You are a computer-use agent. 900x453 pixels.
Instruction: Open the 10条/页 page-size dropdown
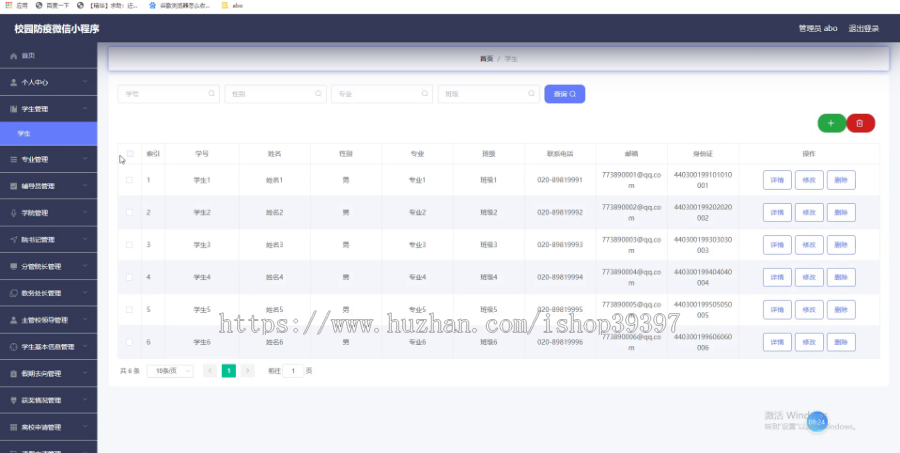pyautogui.click(x=170, y=371)
